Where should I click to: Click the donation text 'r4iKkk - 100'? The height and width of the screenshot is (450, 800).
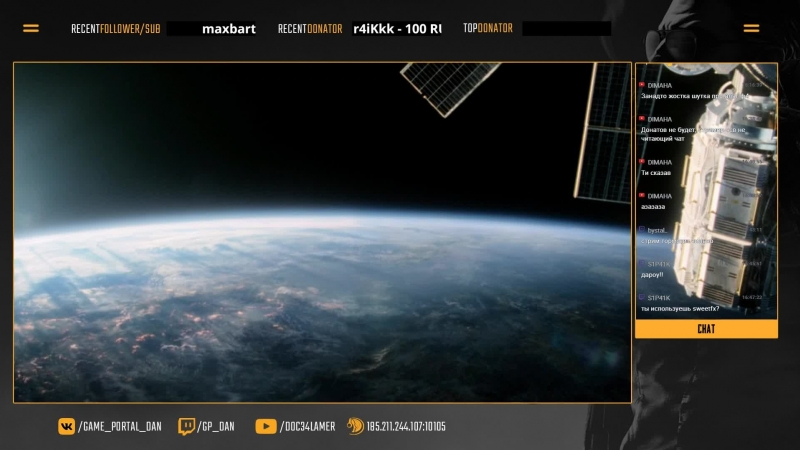pos(391,29)
